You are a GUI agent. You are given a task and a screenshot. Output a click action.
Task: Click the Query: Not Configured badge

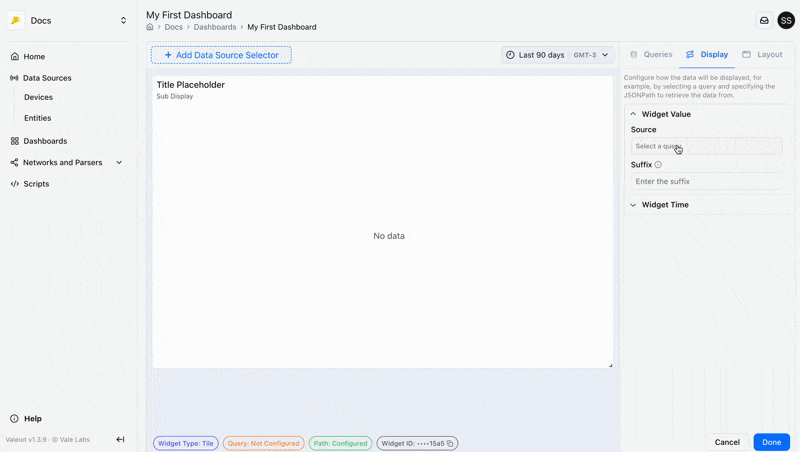point(264,443)
